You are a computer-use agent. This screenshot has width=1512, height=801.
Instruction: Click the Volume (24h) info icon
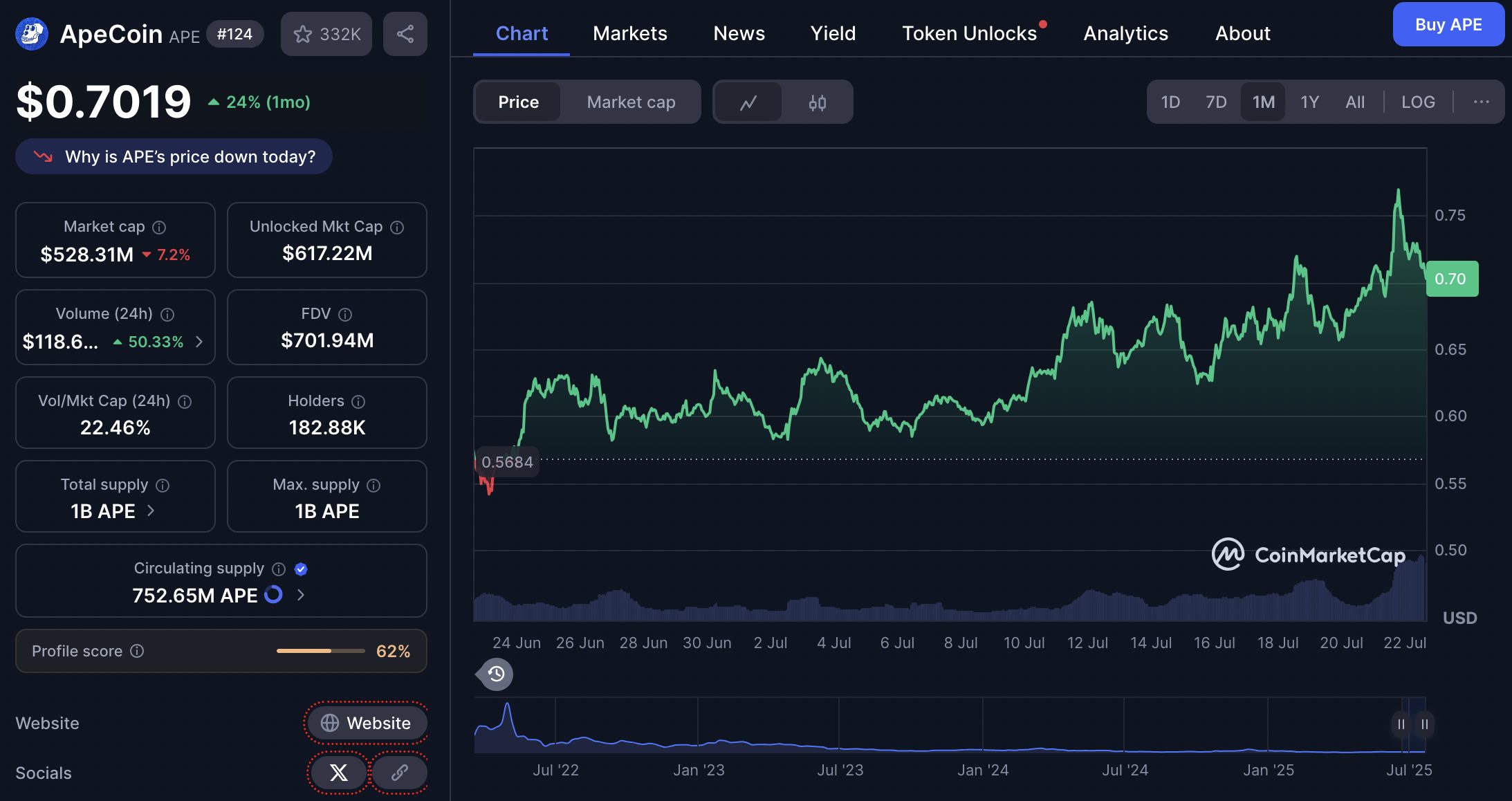click(x=167, y=314)
